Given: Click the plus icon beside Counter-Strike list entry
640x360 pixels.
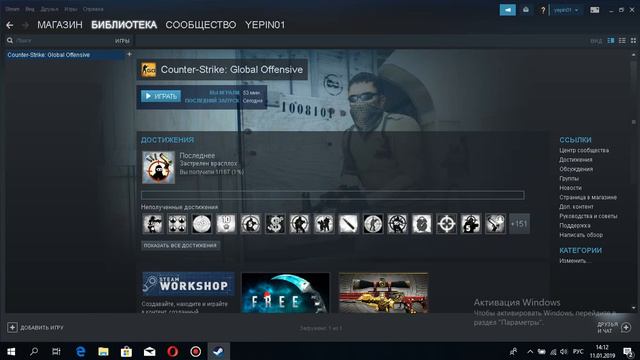Looking at the screenshot, I should point(129,54).
